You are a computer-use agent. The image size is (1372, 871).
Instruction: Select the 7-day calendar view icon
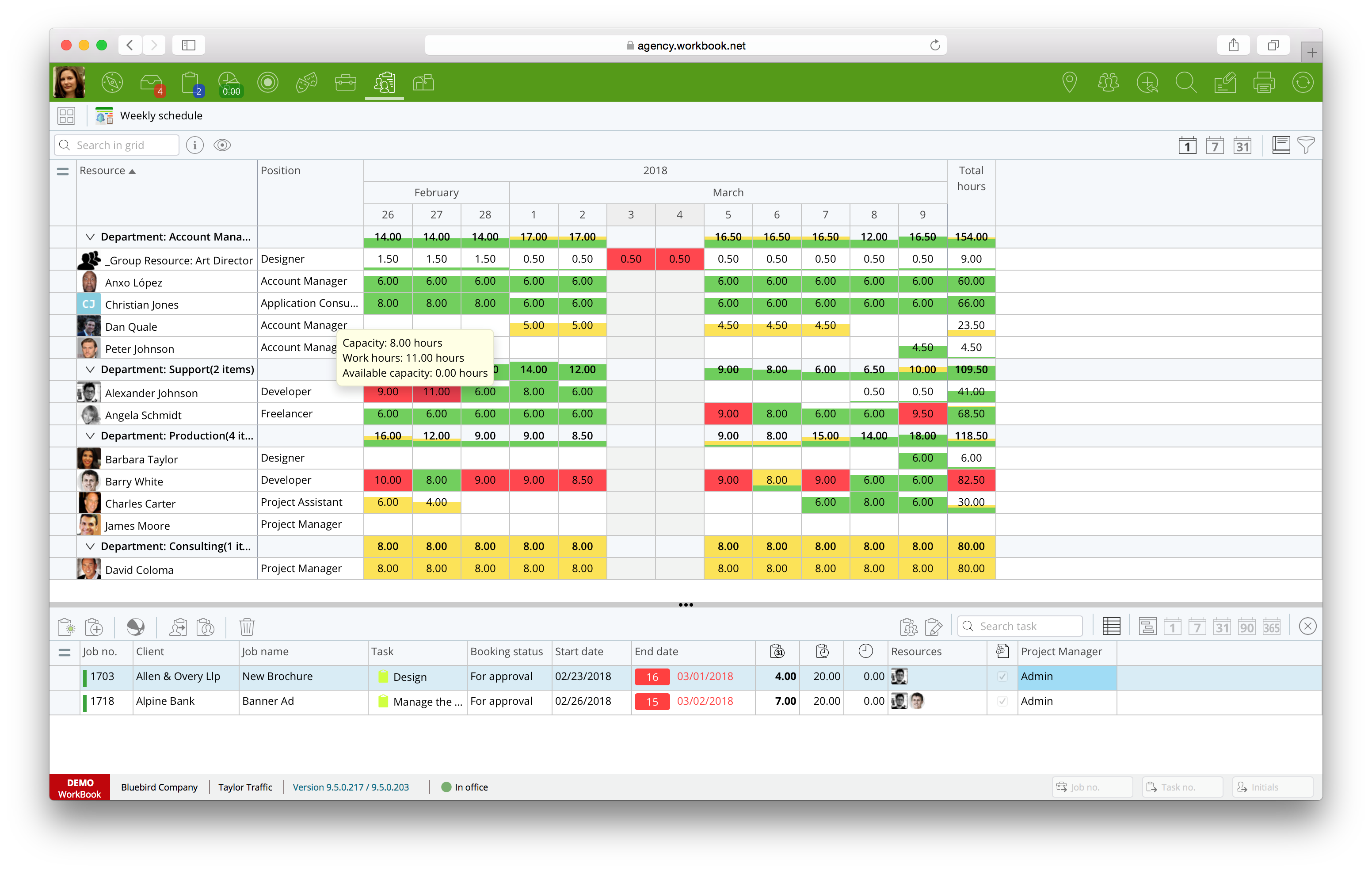click(1215, 146)
